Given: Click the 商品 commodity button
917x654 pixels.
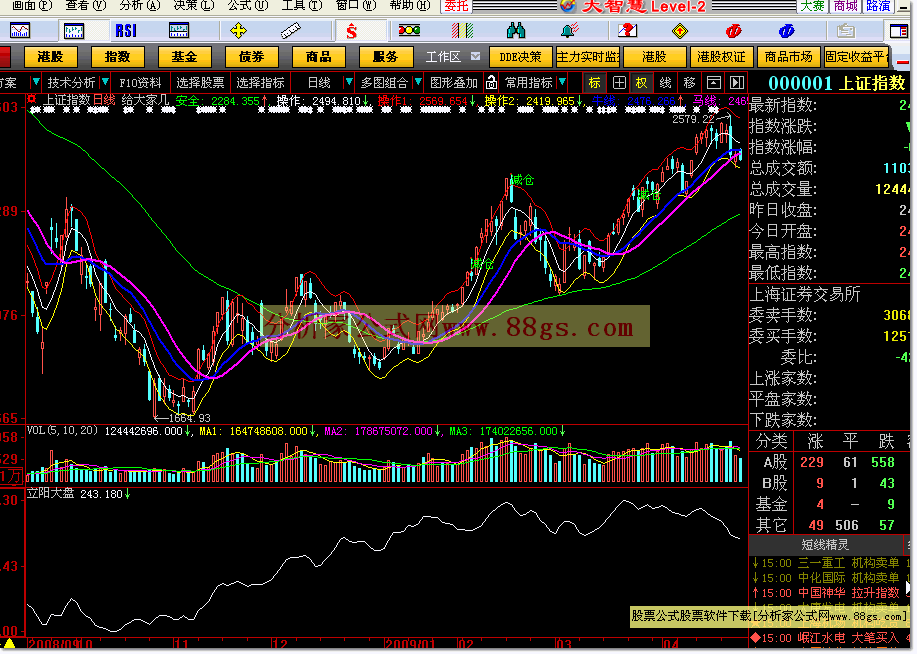Looking at the screenshot, I should [x=319, y=57].
